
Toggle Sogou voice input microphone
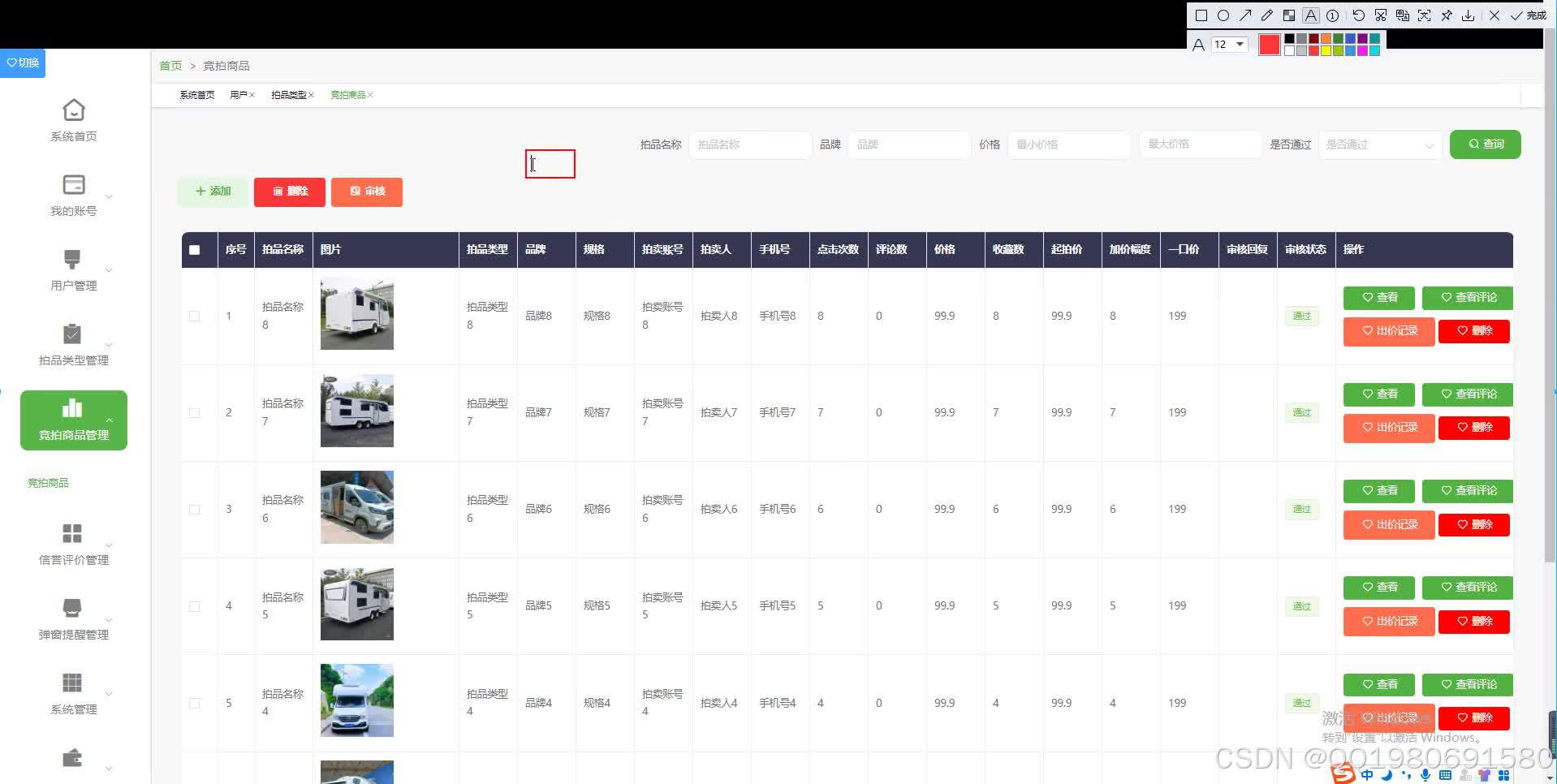[1425, 775]
